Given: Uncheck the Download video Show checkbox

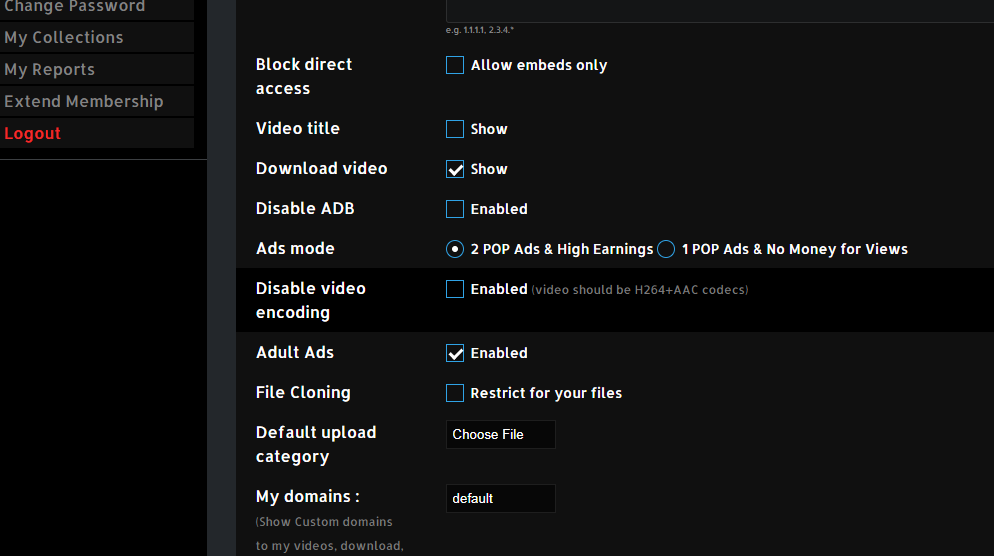Looking at the screenshot, I should coord(455,169).
